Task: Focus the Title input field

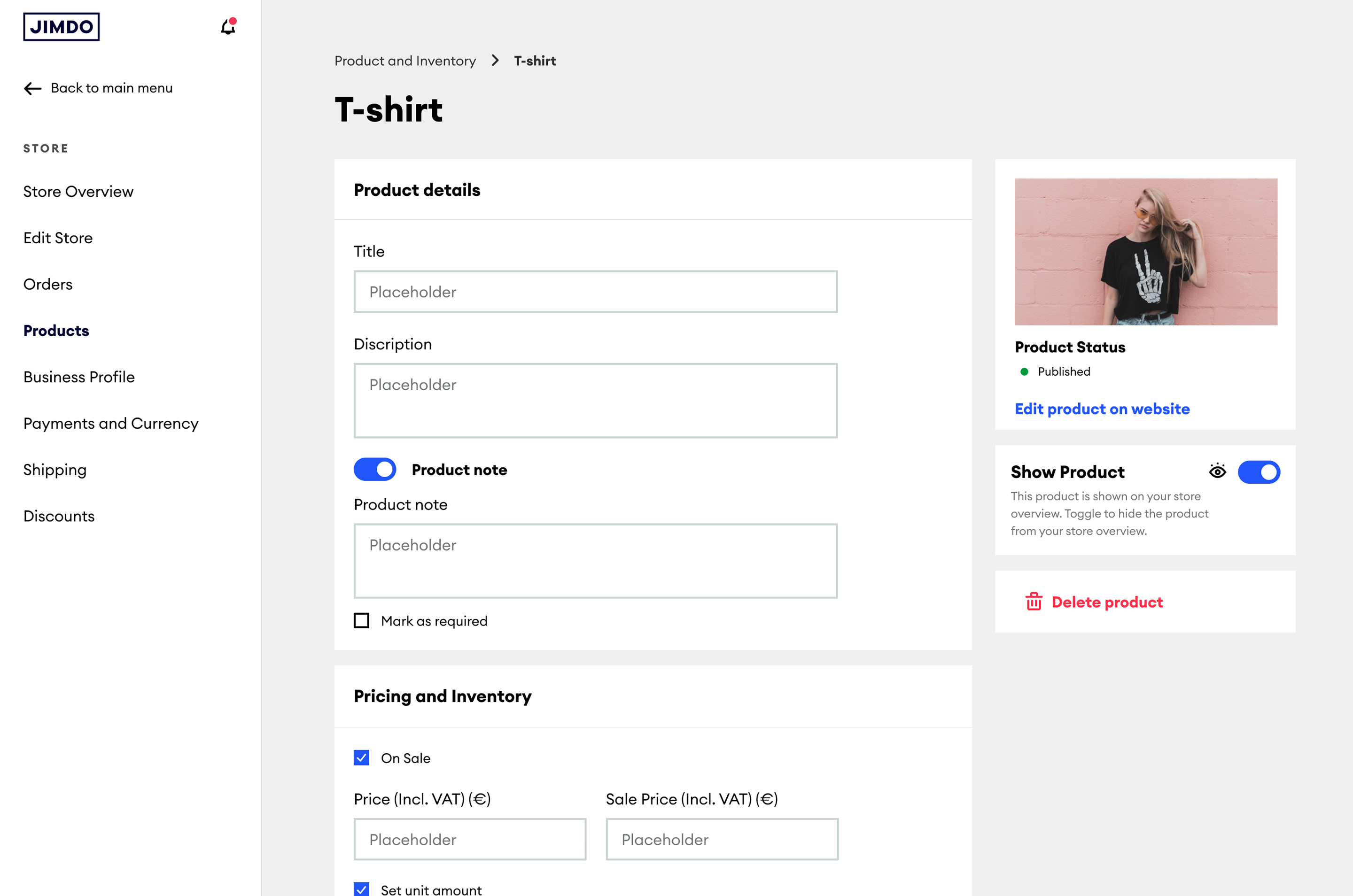Action: coord(596,292)
